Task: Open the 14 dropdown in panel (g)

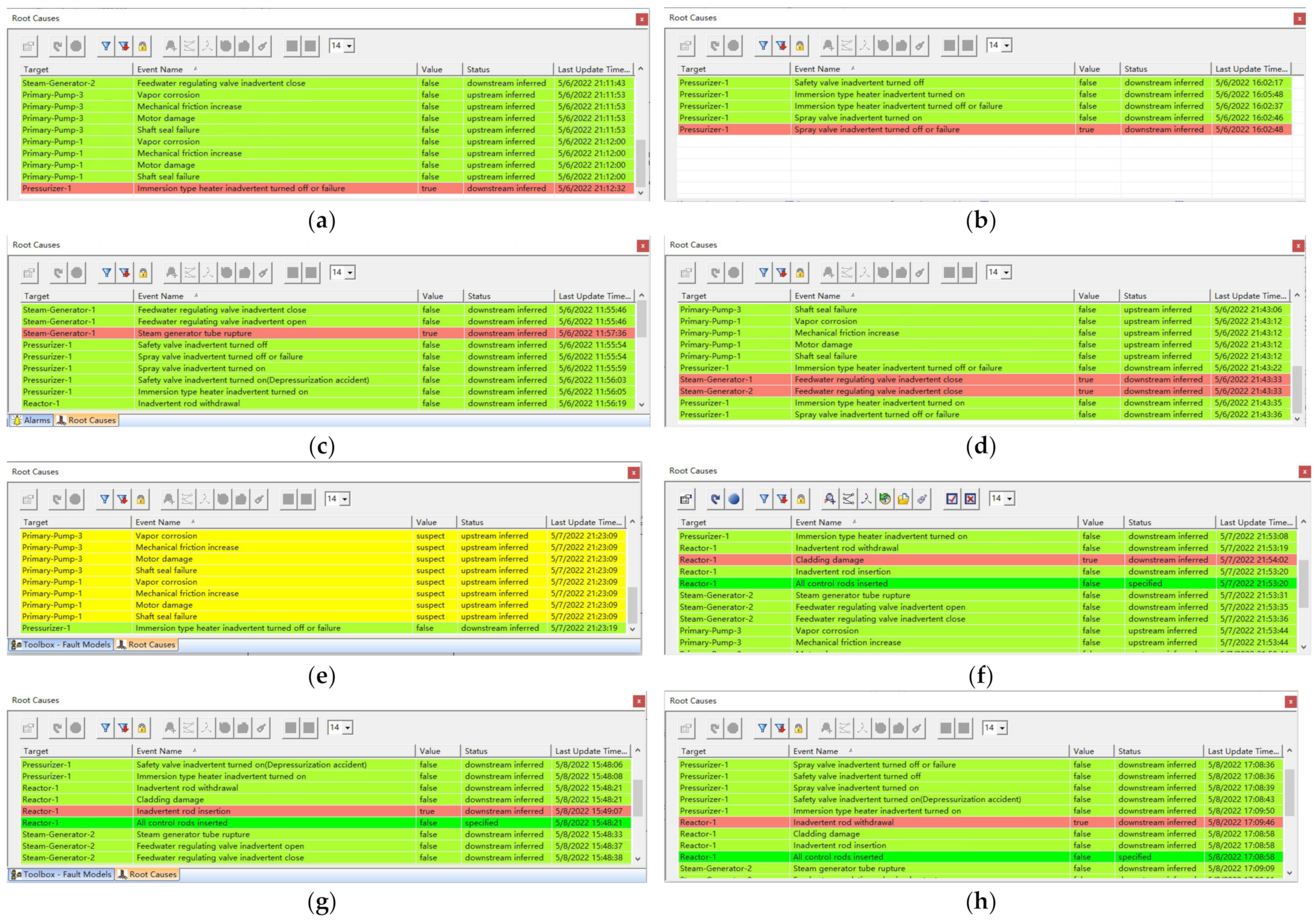Action: pyautogui.click(x=347, y=728)
